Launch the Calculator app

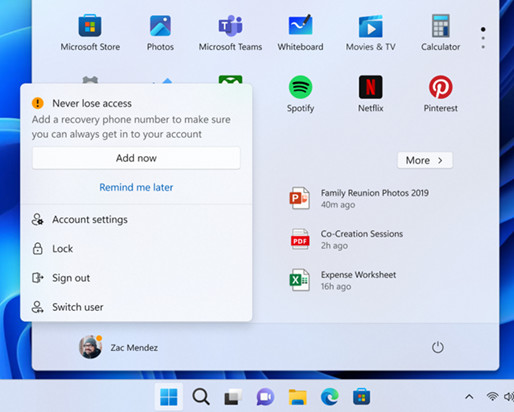tap(440, 33)
